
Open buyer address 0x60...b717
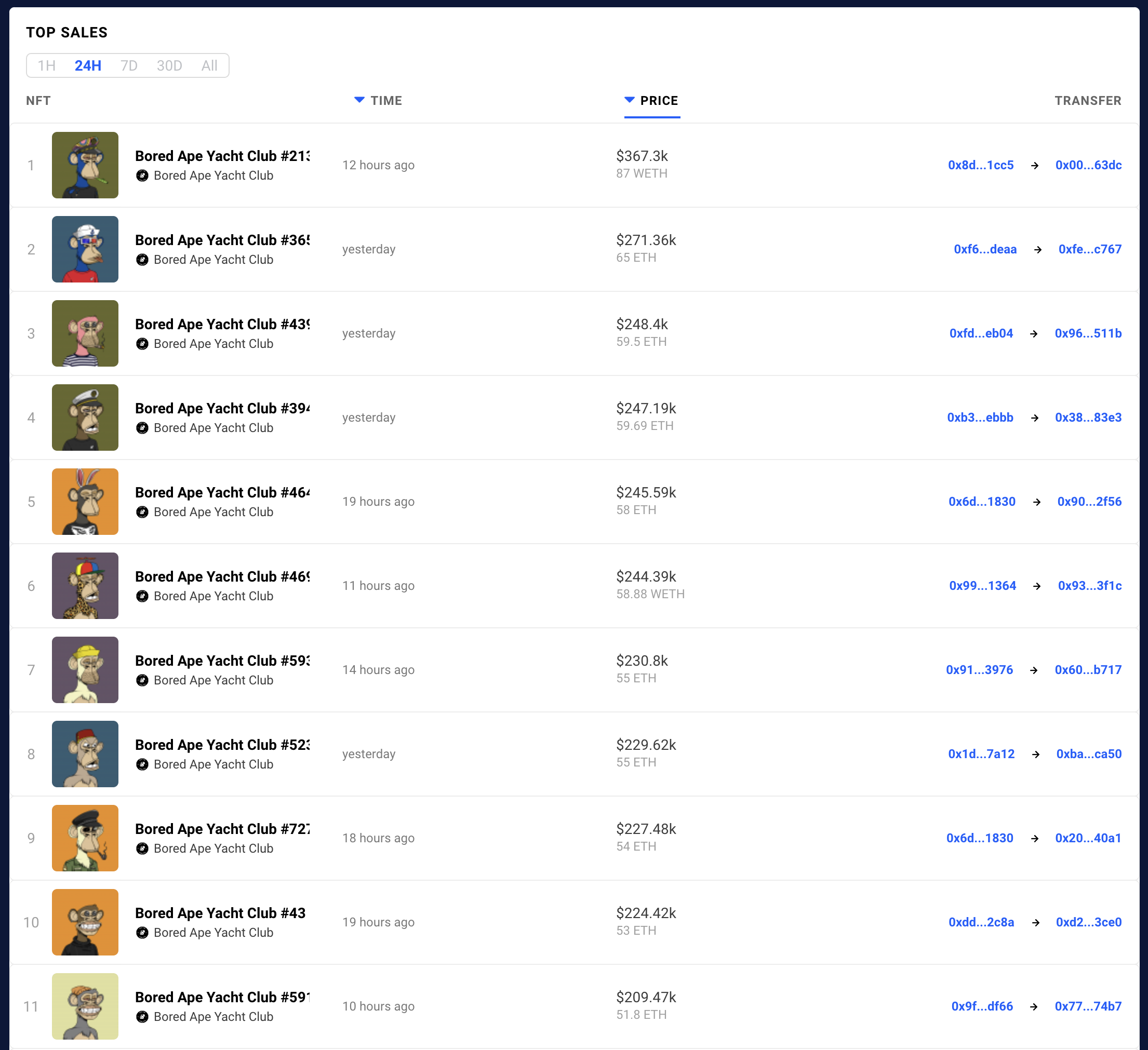(1088, 670)
